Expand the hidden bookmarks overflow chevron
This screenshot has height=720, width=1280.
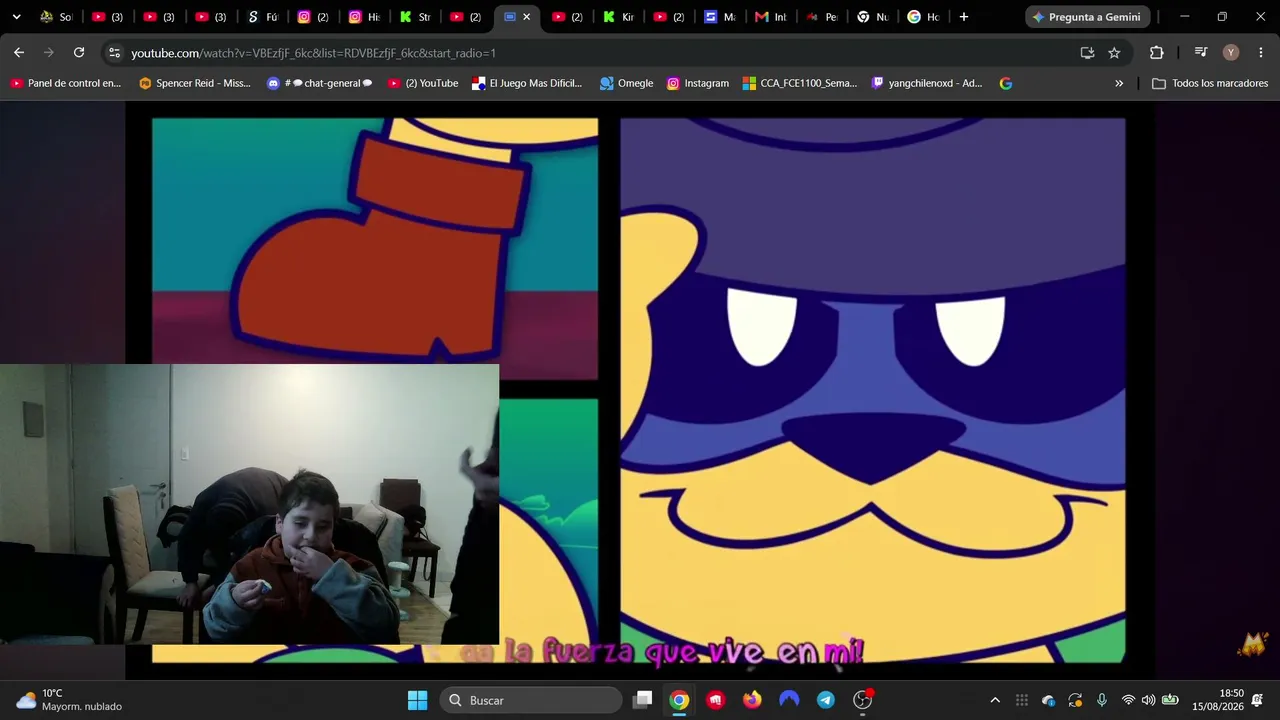(1119, 83)
